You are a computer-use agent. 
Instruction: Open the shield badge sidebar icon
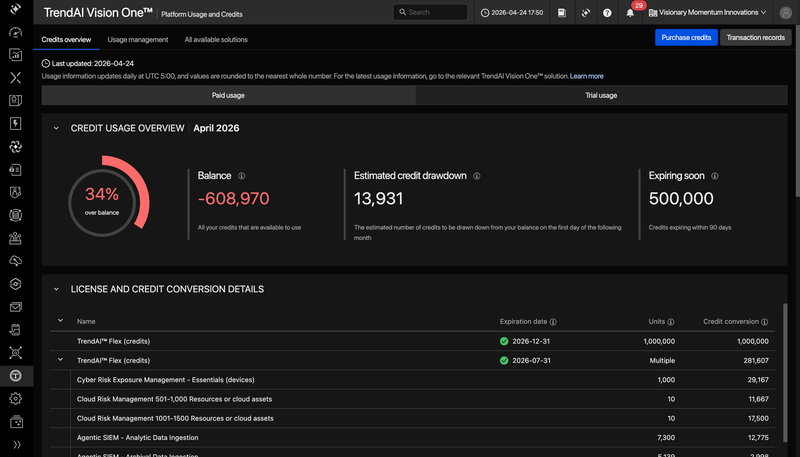point(15,192)
